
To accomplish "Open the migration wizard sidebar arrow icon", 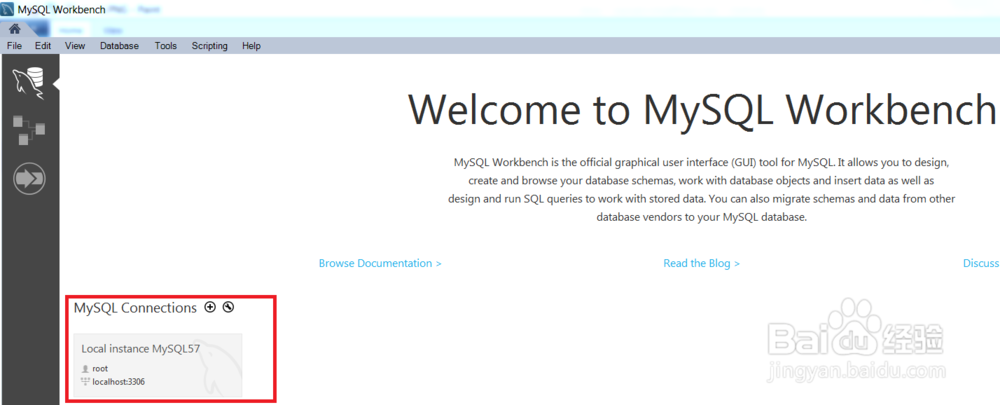I will pyautogui.click(x=29, y=178).
